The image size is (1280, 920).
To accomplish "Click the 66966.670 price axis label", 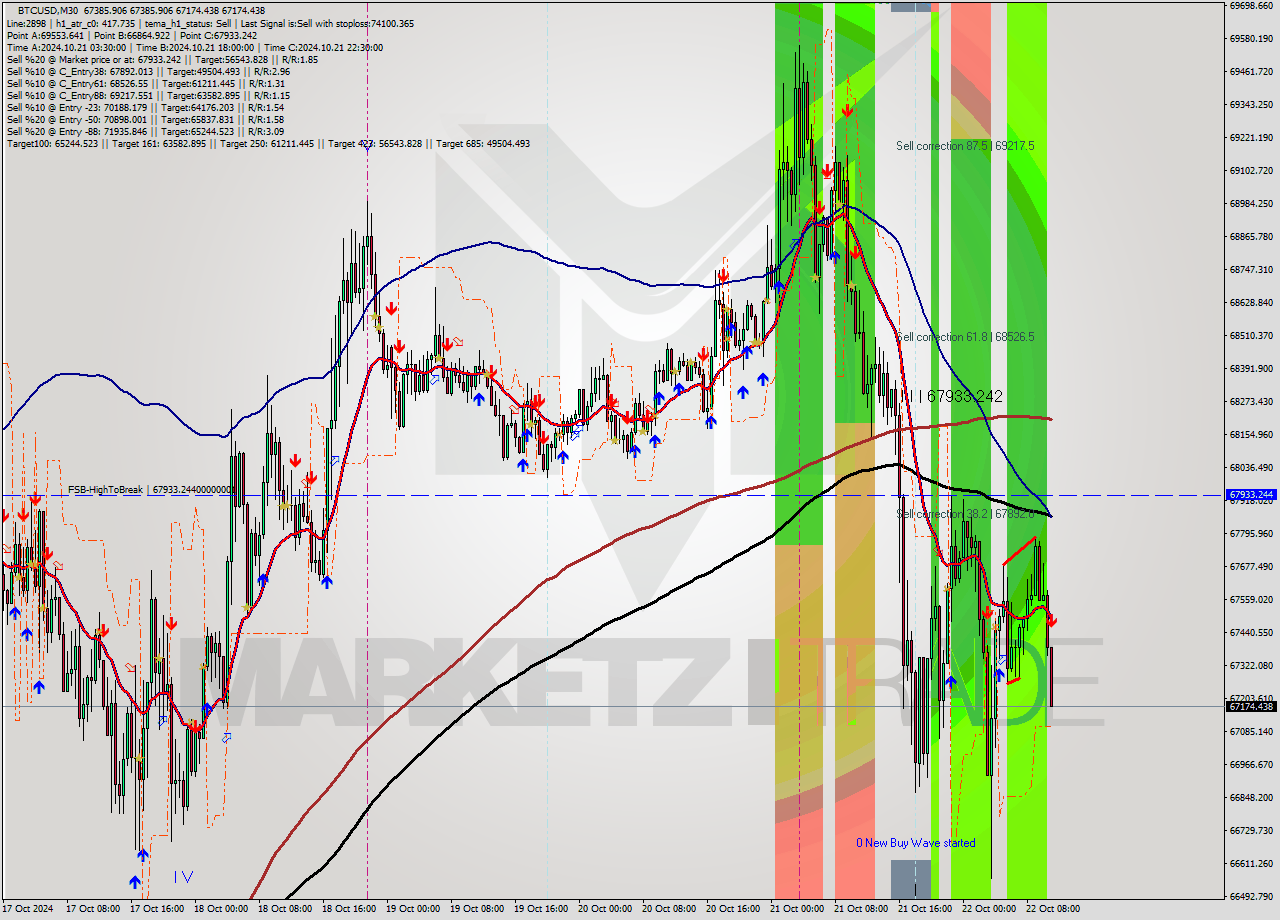I will (x=1251, y=764).
